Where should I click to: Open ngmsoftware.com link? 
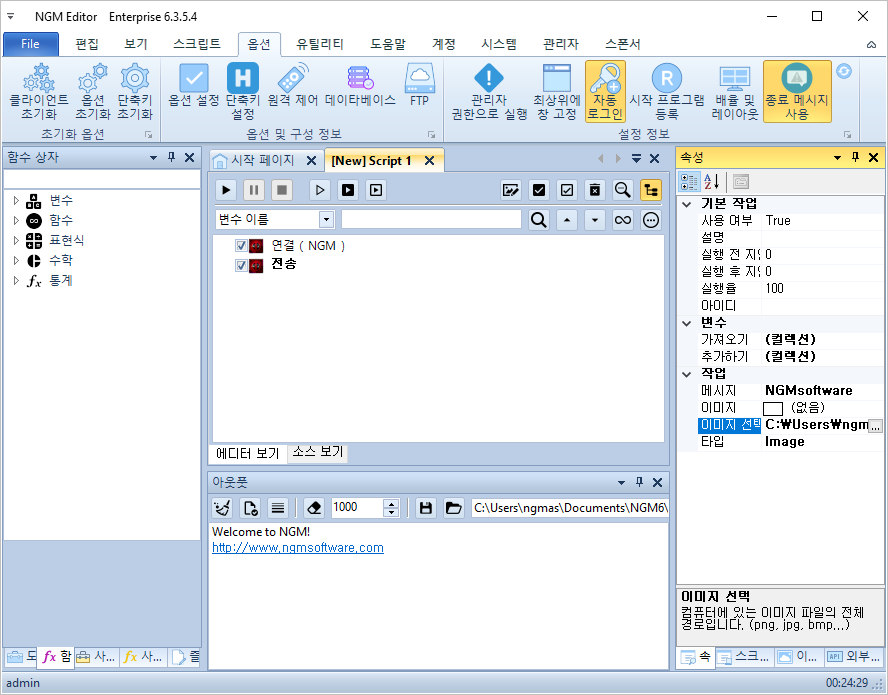298,548
